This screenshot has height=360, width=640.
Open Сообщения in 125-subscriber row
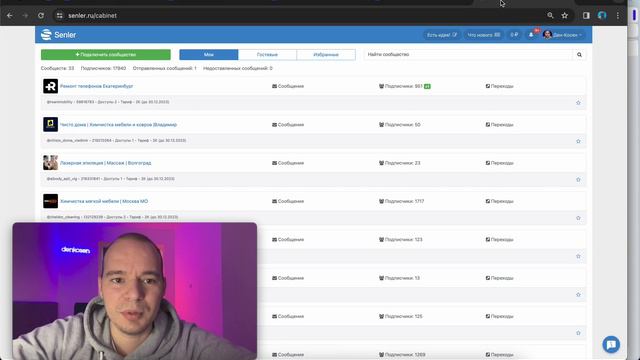click(288, 316)
